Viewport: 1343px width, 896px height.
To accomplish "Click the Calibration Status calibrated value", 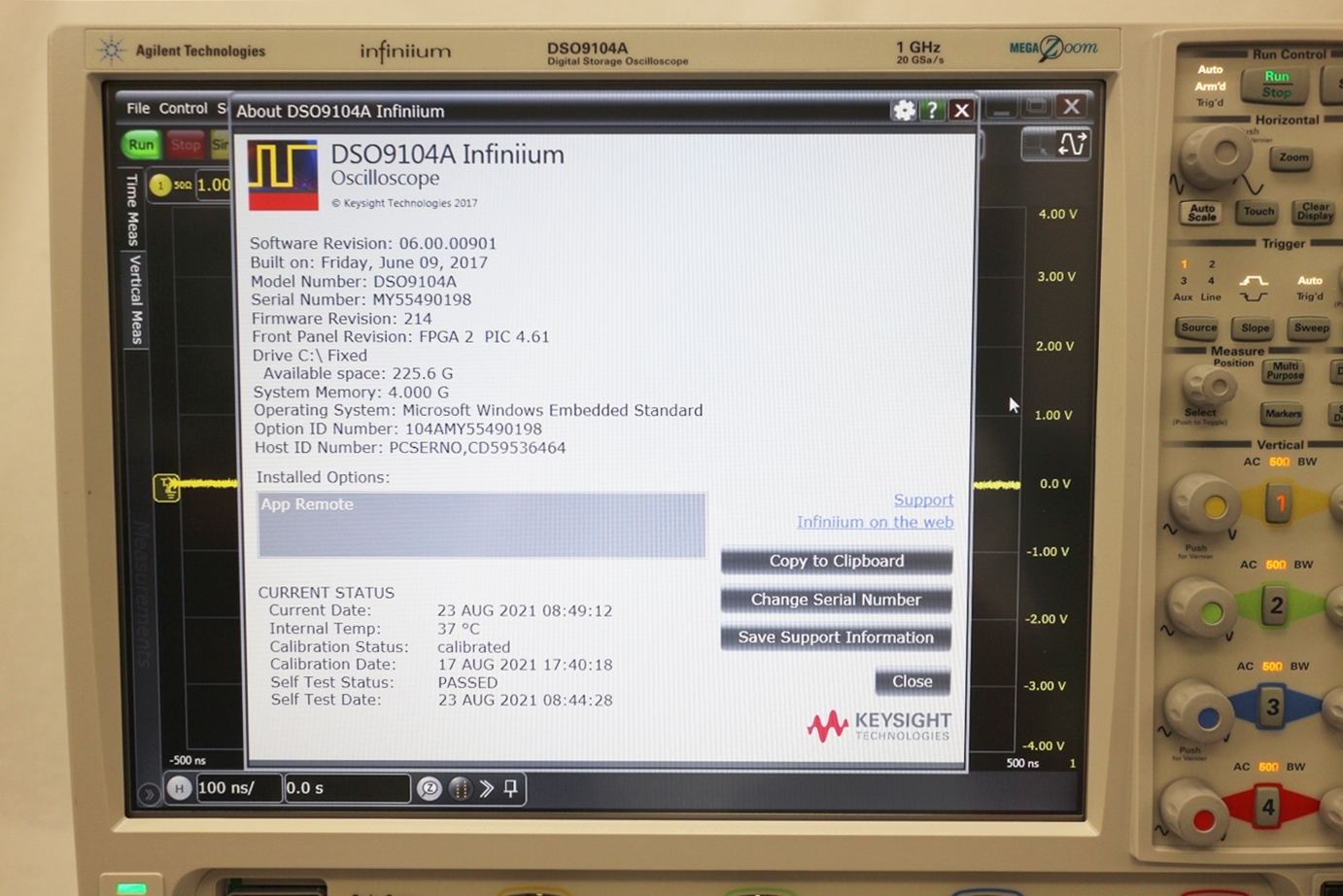I will point(473,647).
